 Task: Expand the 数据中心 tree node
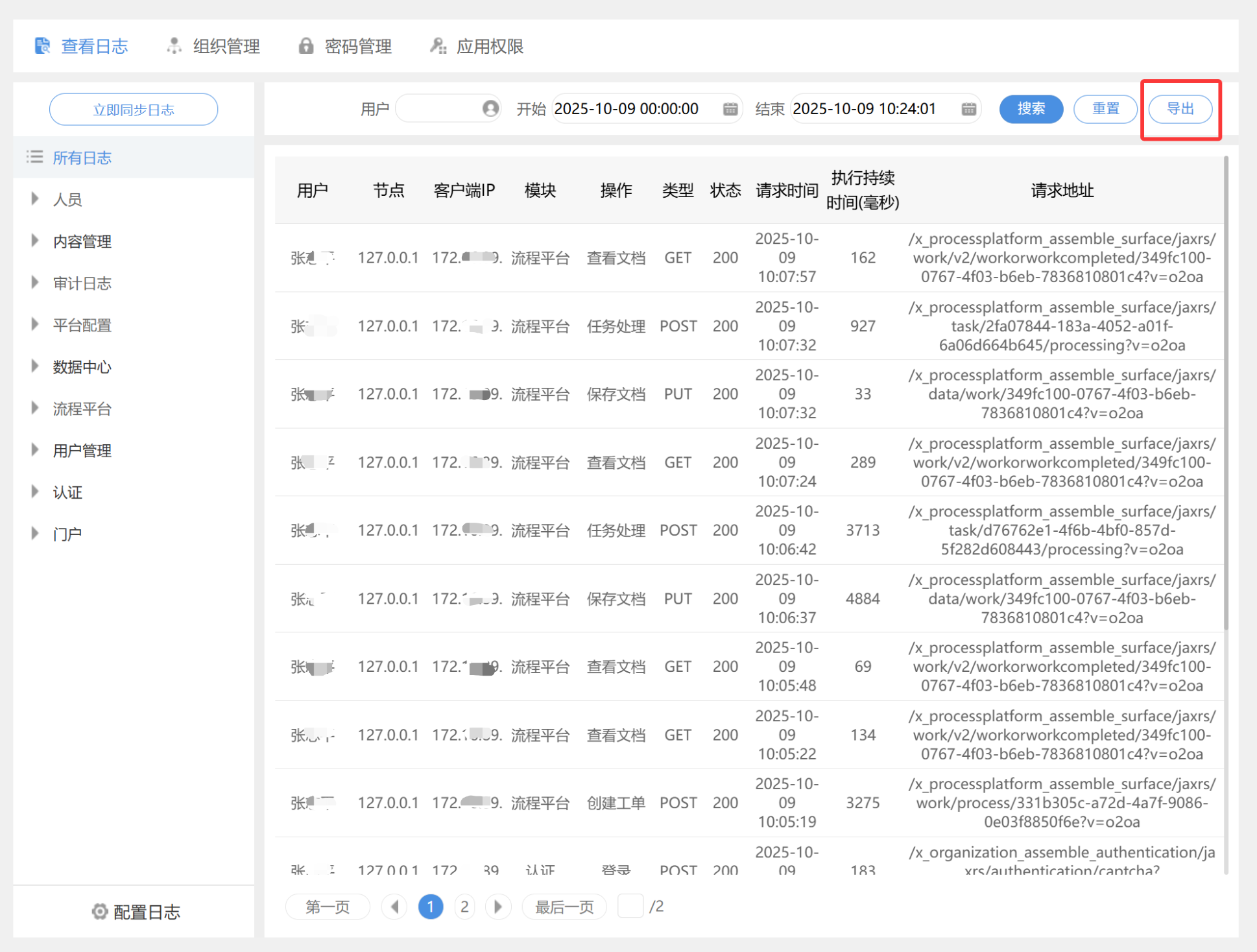(x=35, y=366)
